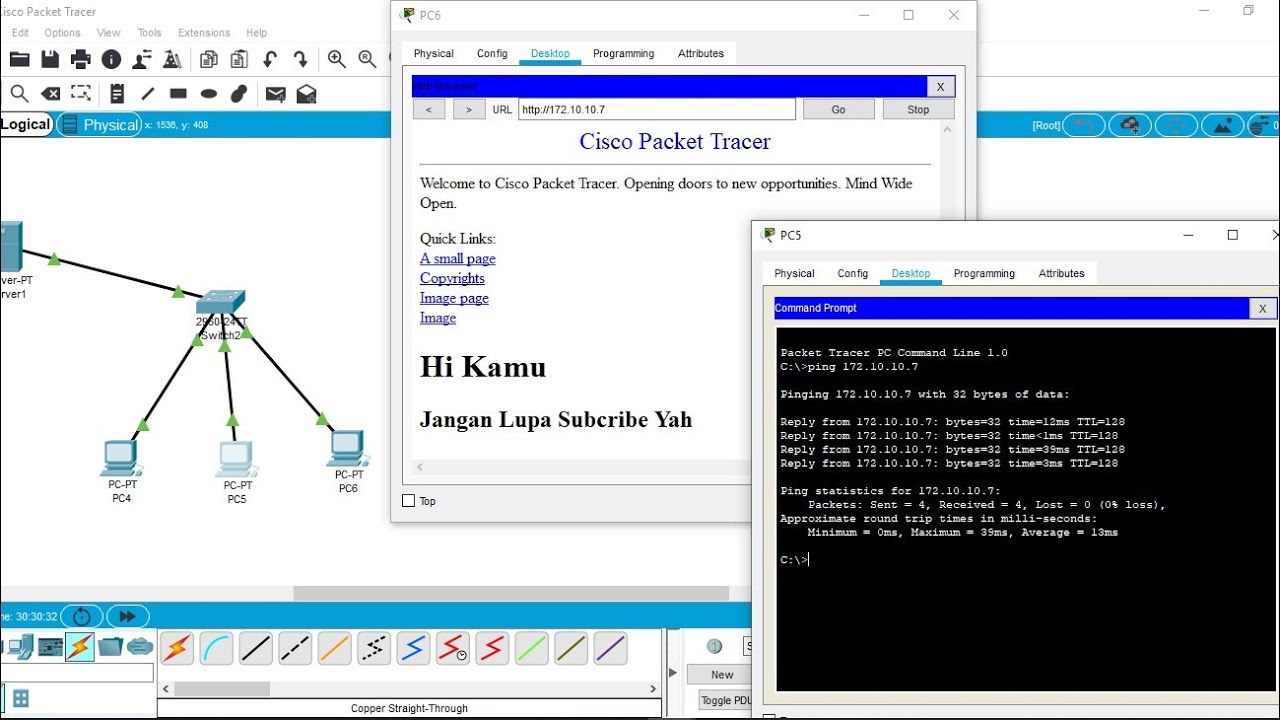Choose the Inspect magnifier tool
1280x720 pixels.
click(19, 94)
